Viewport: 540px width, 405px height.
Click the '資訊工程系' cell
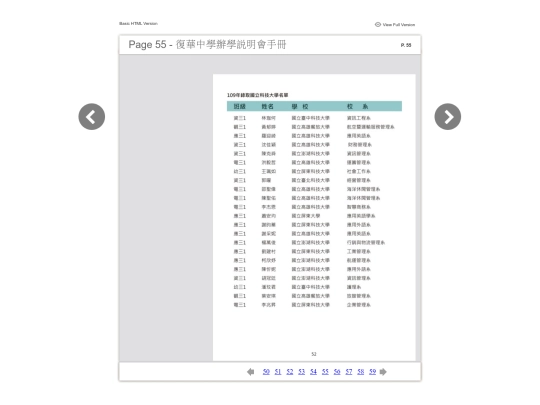click(x=359, y=118)
